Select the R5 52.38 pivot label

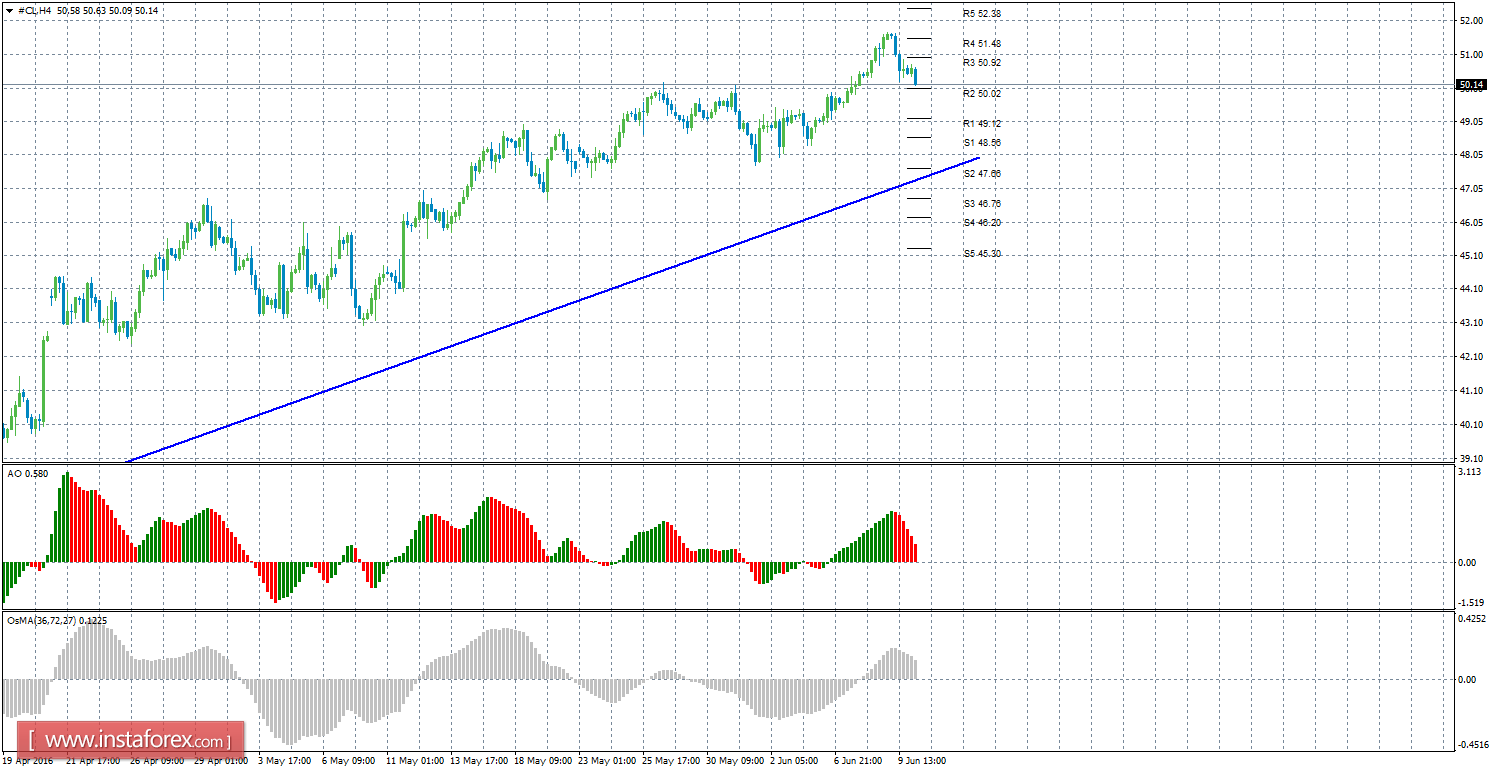tap(982, 14)
